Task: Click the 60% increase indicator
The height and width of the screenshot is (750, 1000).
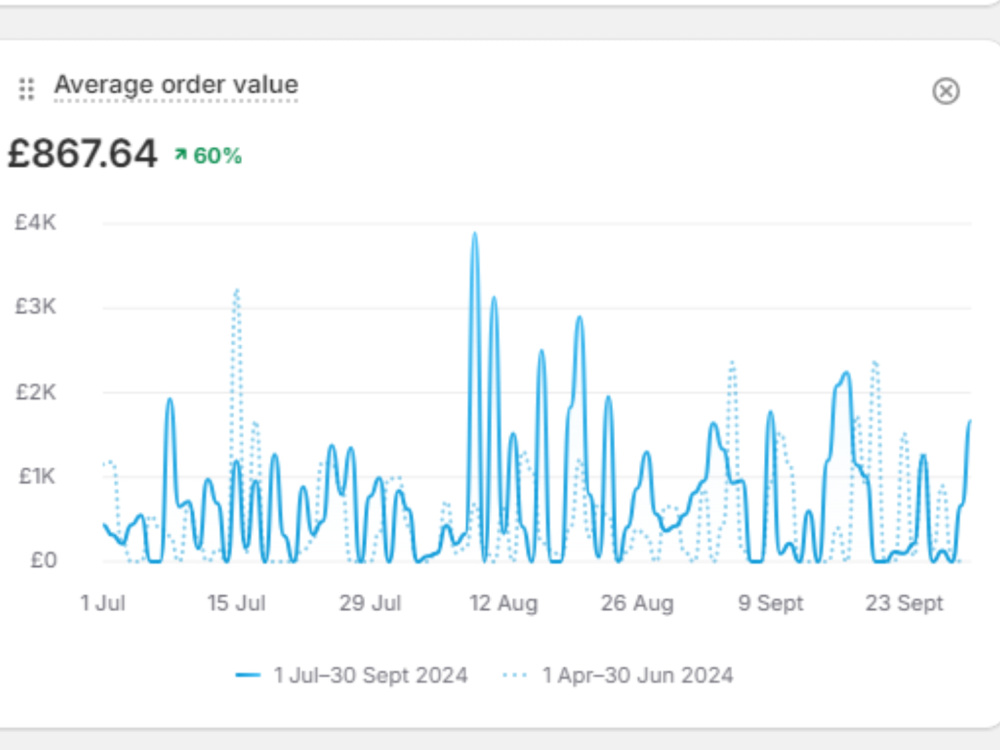Action: point(209,156)
